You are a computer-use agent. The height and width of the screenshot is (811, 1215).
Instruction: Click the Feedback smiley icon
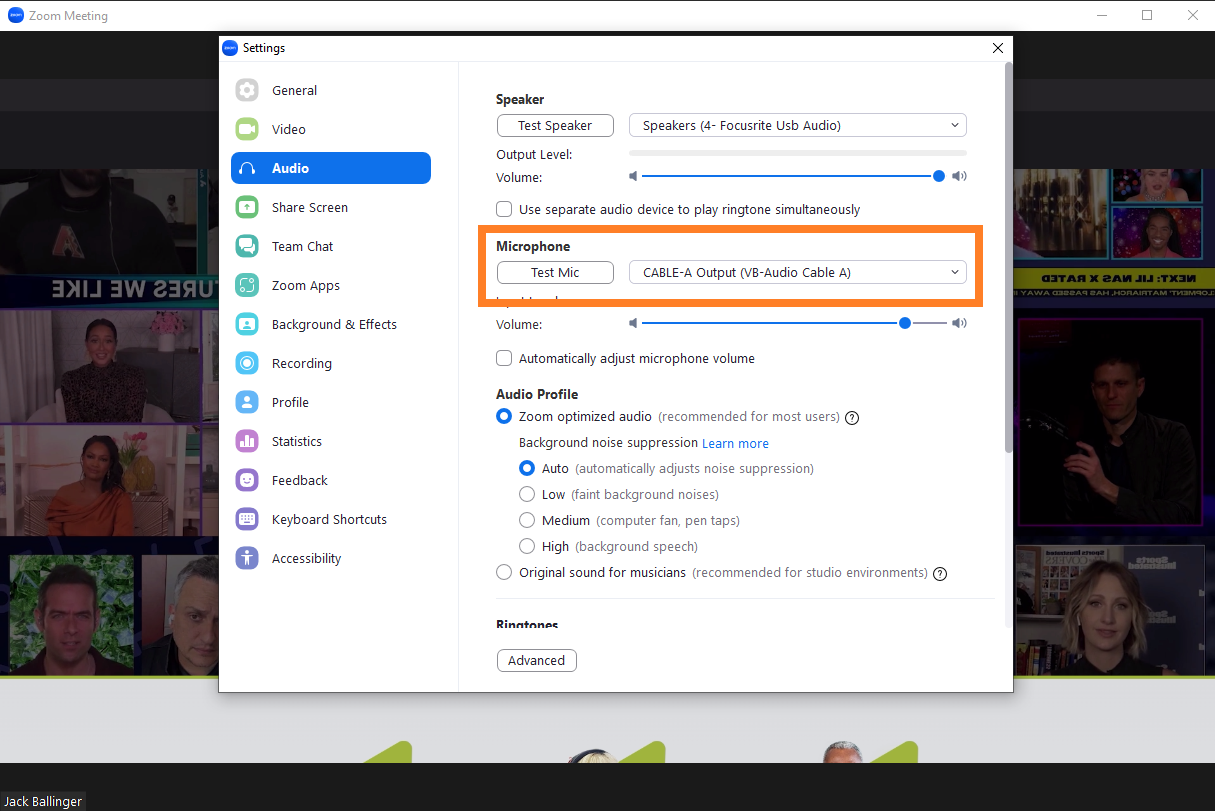(x=247, y=480)
